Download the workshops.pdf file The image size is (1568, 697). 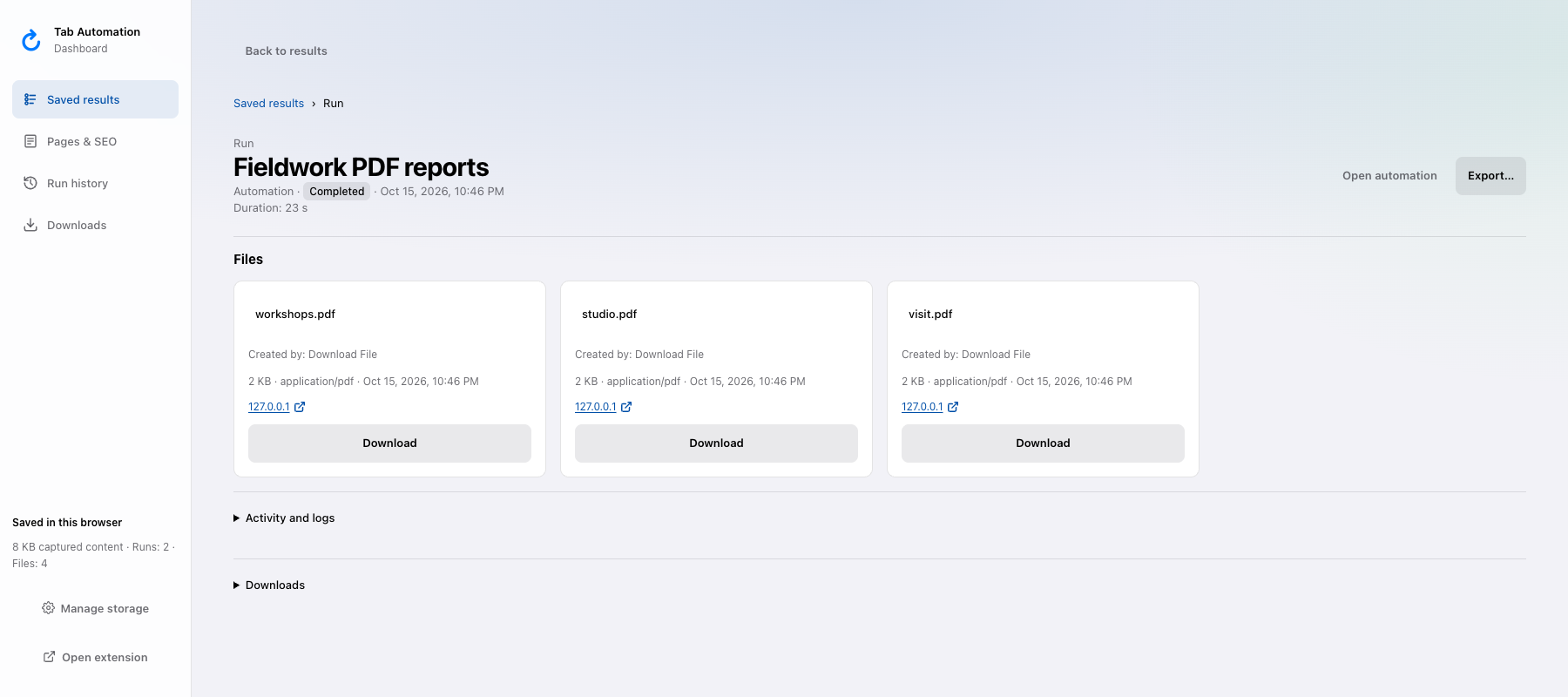click(x=389, y=443)
